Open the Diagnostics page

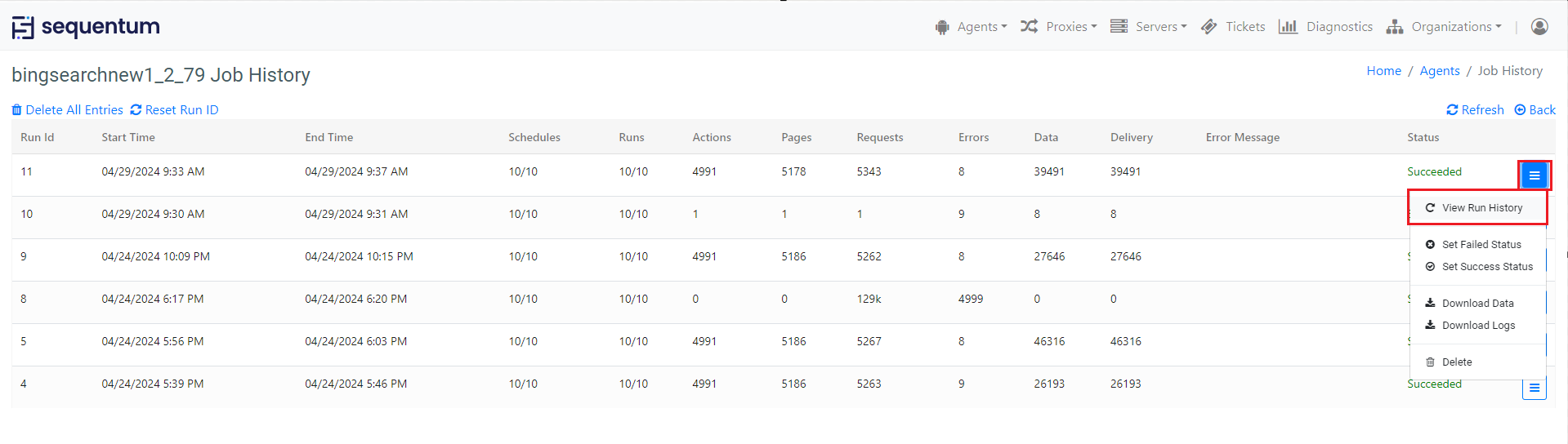tap(1325, 27)
